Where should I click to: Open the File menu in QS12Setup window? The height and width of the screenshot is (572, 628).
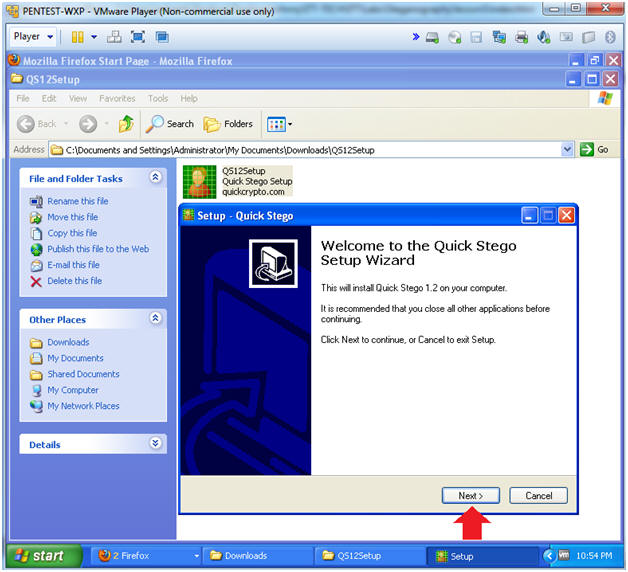click(x=23, y=99)
